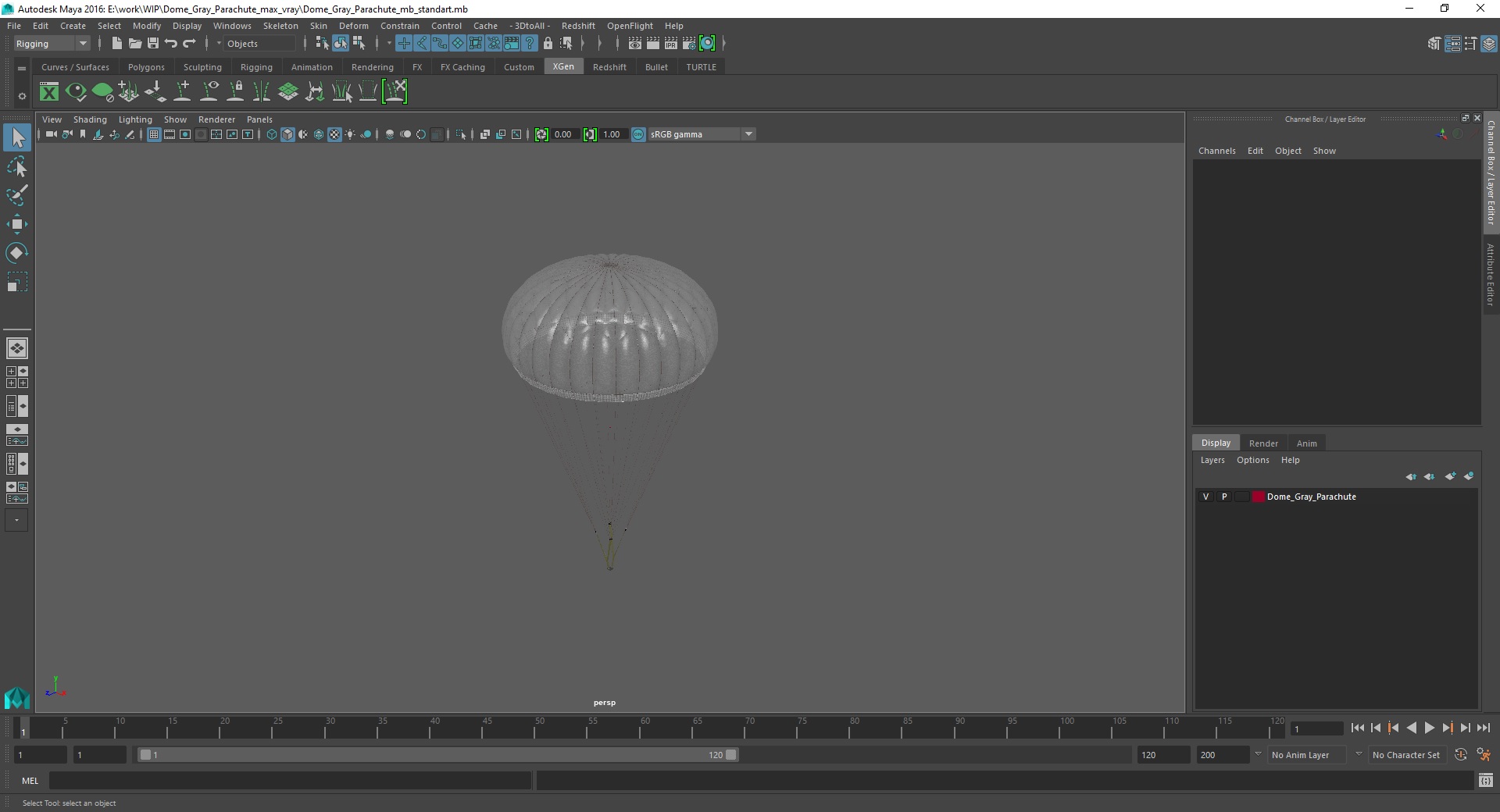Open the Redshift menu in menu bar

tap(578, 26)
